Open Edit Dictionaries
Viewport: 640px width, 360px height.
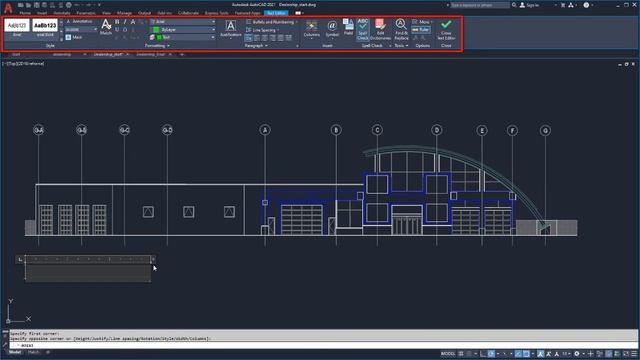pyautogui.click(x=380, y=29)
